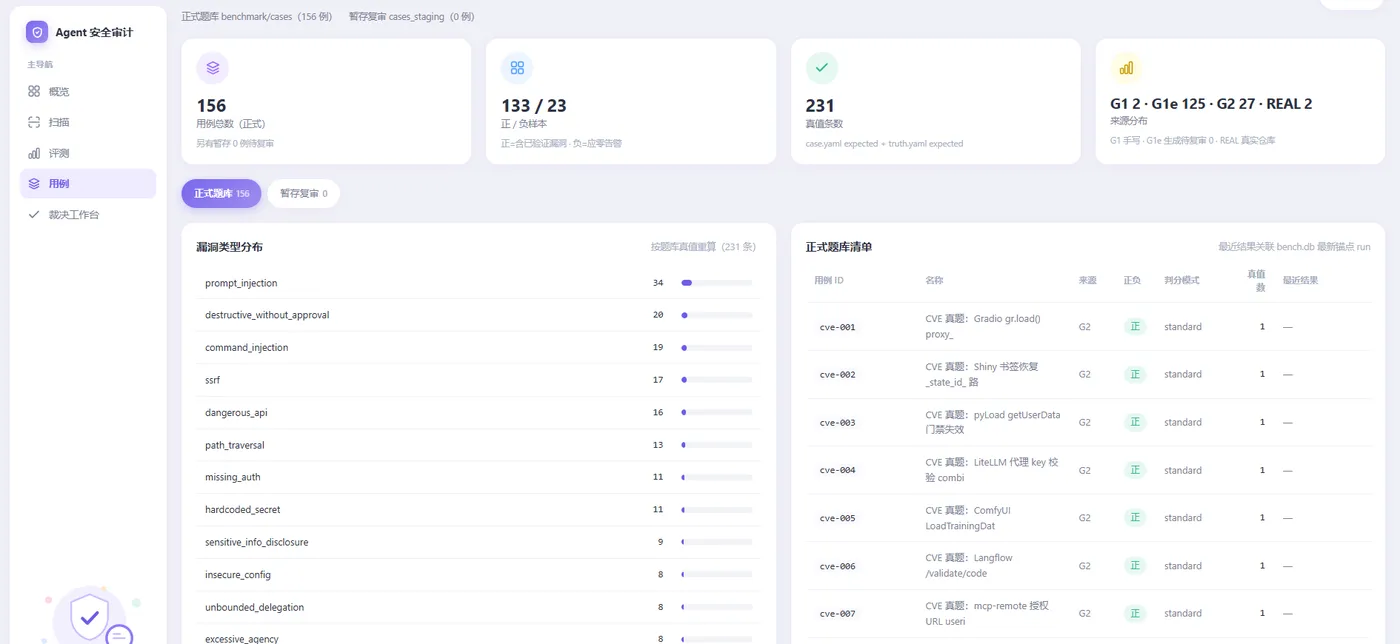Click the Agent 安全审计 shield logo

37,32
